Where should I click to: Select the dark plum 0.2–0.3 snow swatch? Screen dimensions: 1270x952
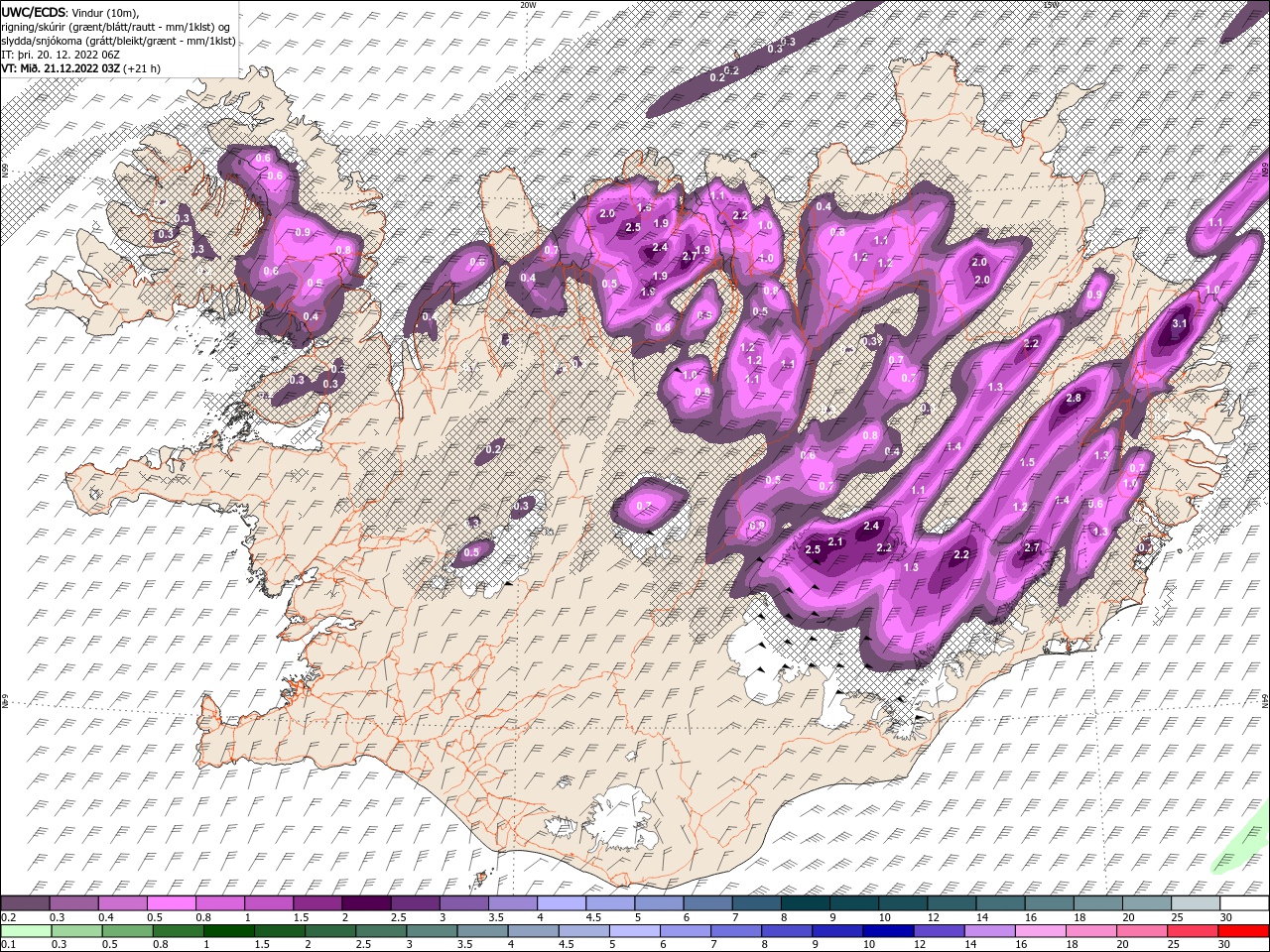click(25, 903)
